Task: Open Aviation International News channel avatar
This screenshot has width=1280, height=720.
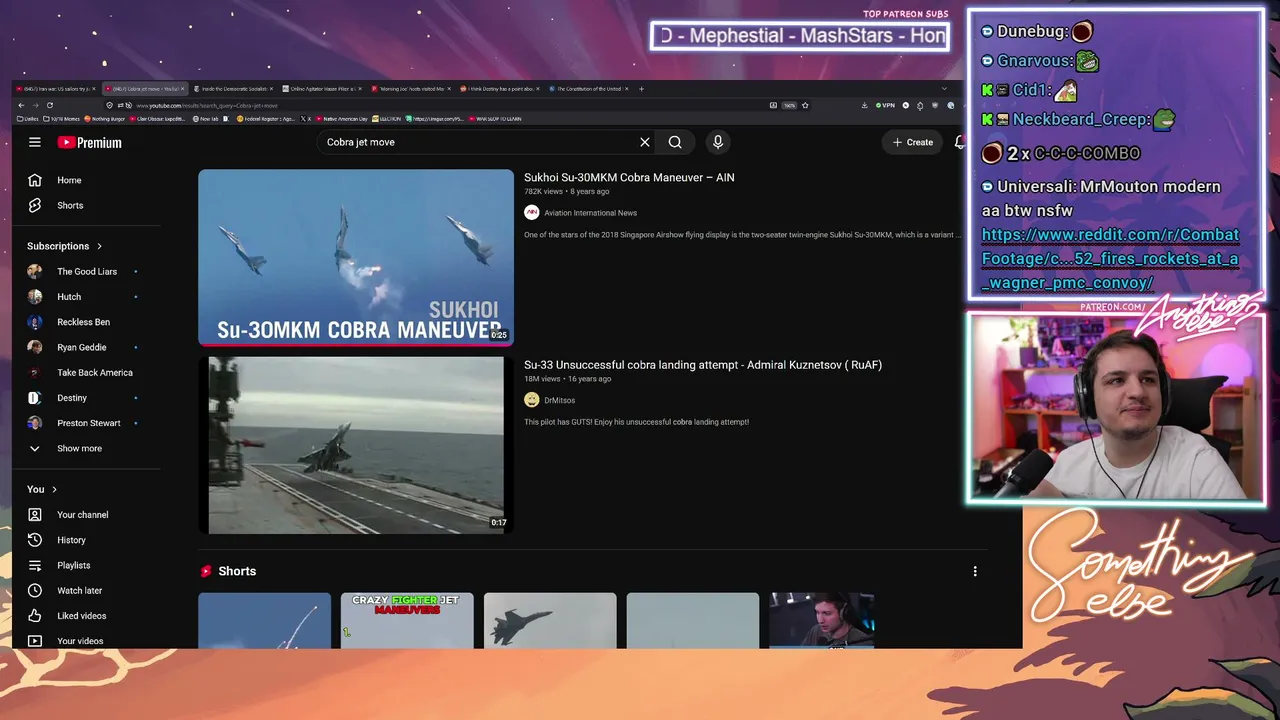Action: point(532,212)
